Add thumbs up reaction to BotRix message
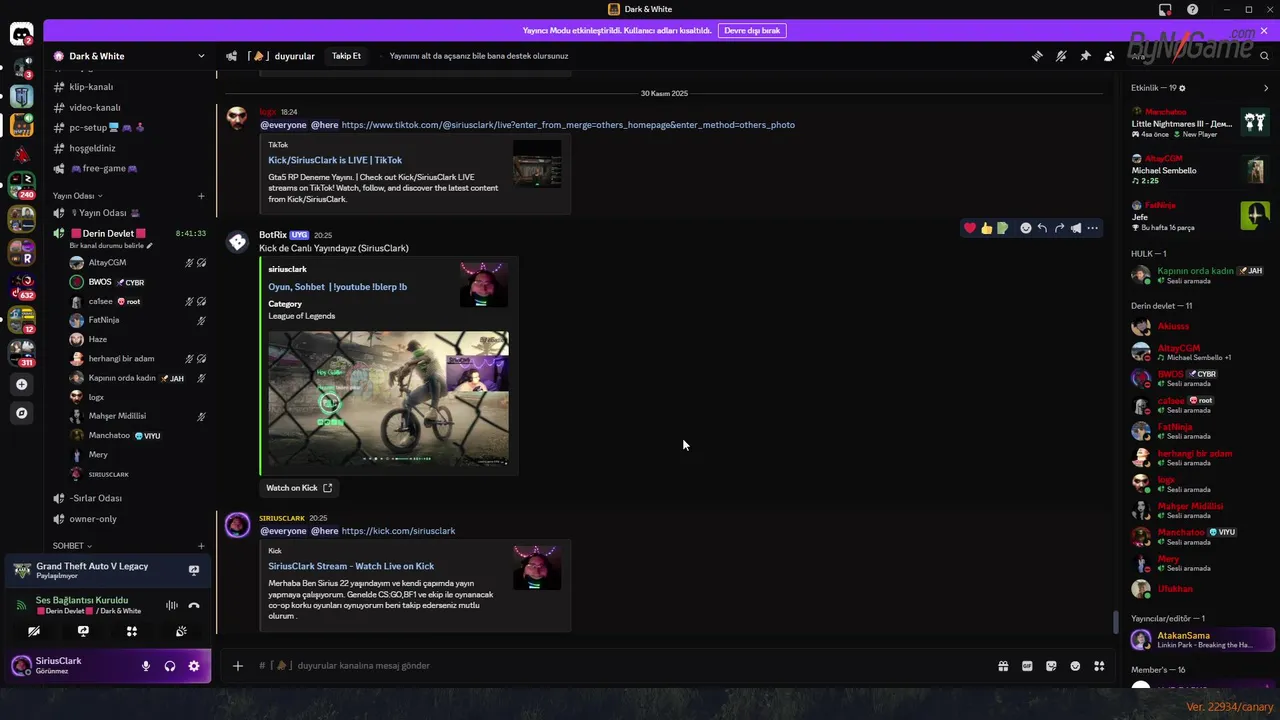 (x=986, y=228)
